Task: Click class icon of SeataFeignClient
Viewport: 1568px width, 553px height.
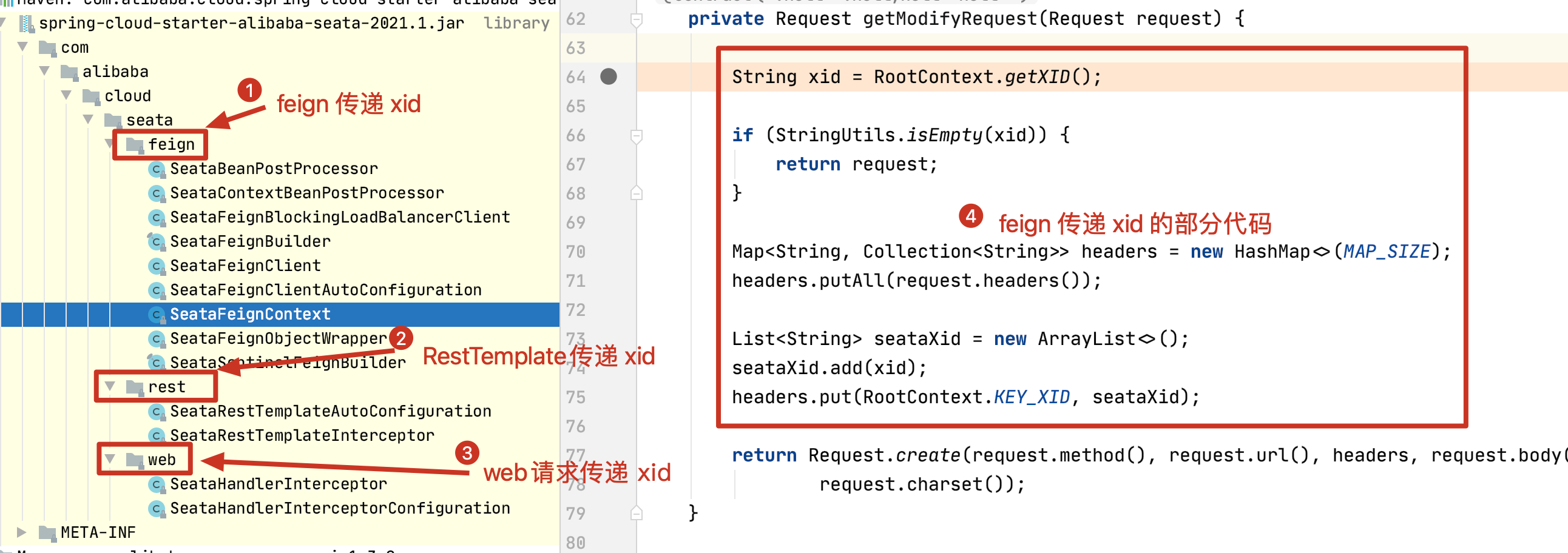Action: tap(157, 266)
